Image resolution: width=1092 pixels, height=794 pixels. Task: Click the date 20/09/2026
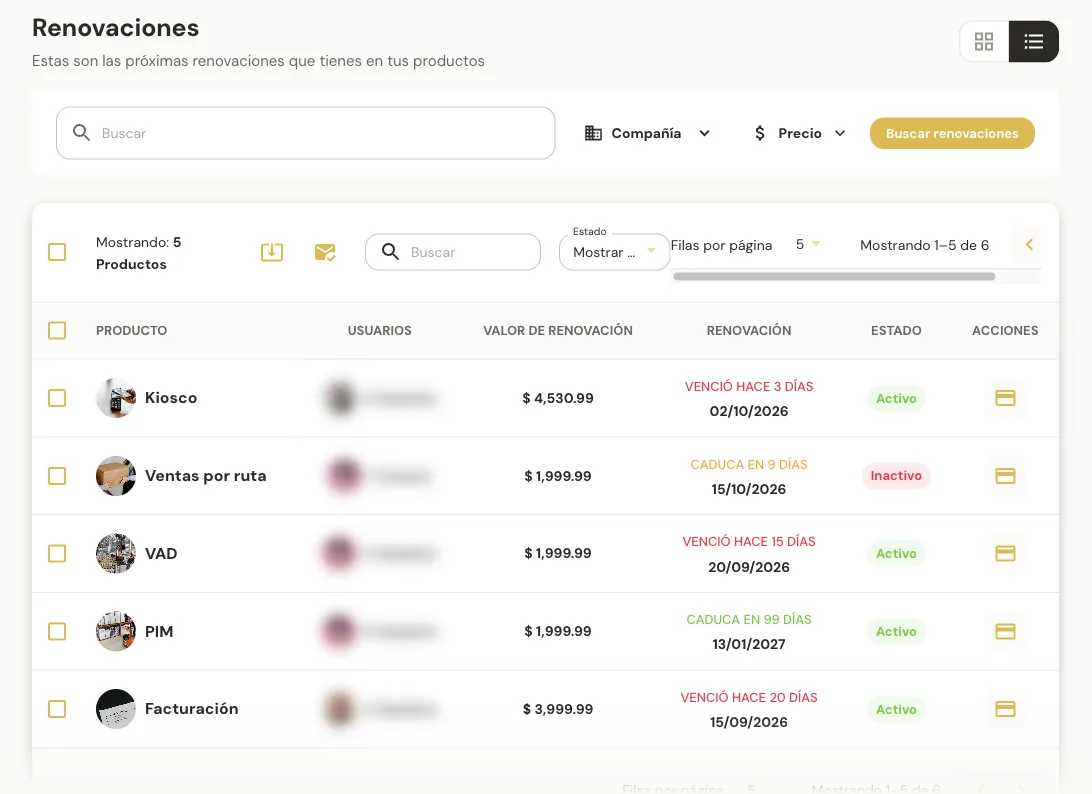(749, 567)
